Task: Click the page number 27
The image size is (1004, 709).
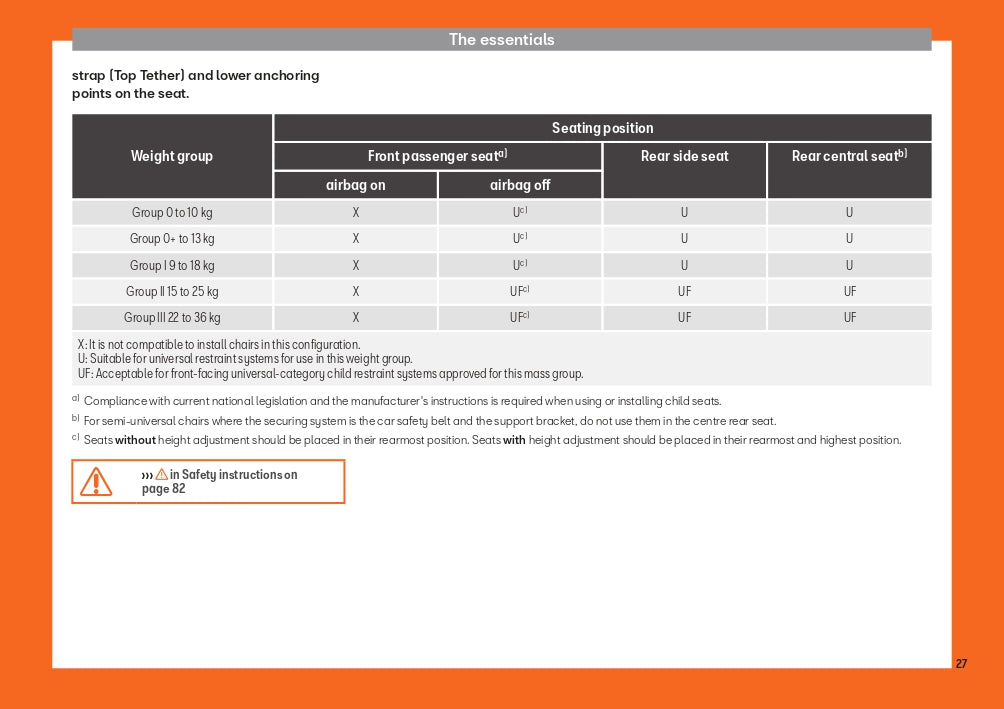Action: click(x=961, y=664)
